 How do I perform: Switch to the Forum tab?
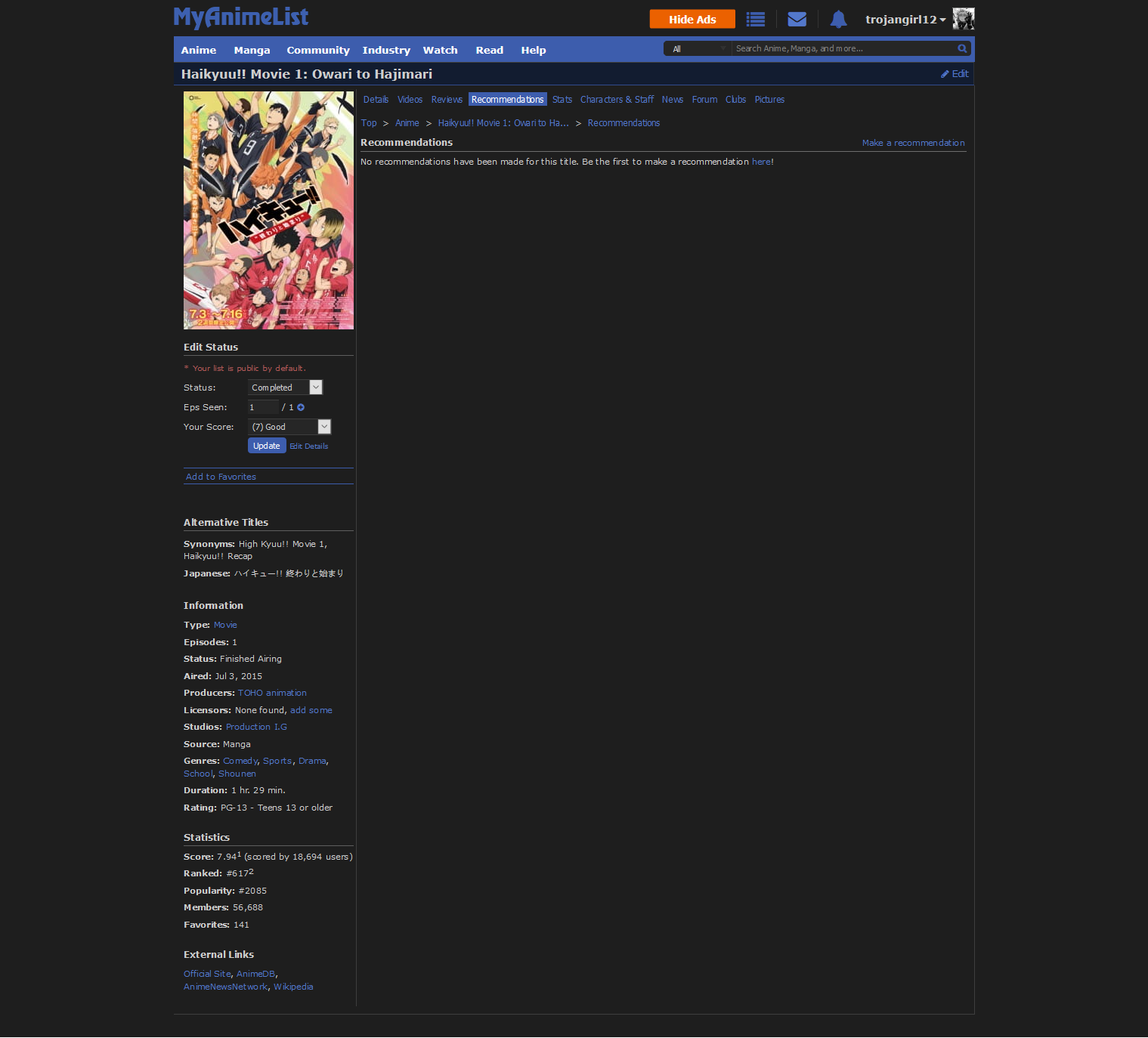704,100
